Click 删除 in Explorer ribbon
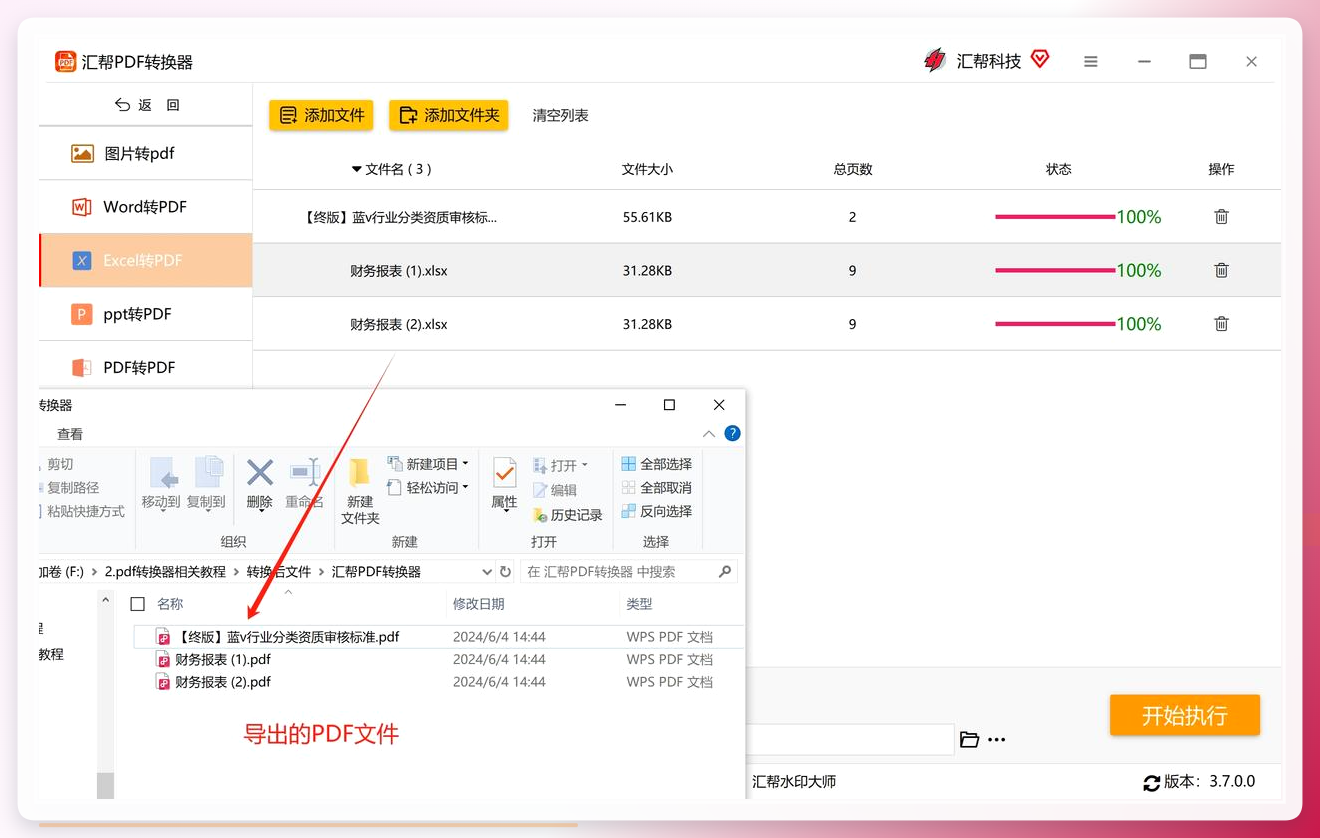The image size is (1320, 838). point(260,484)
